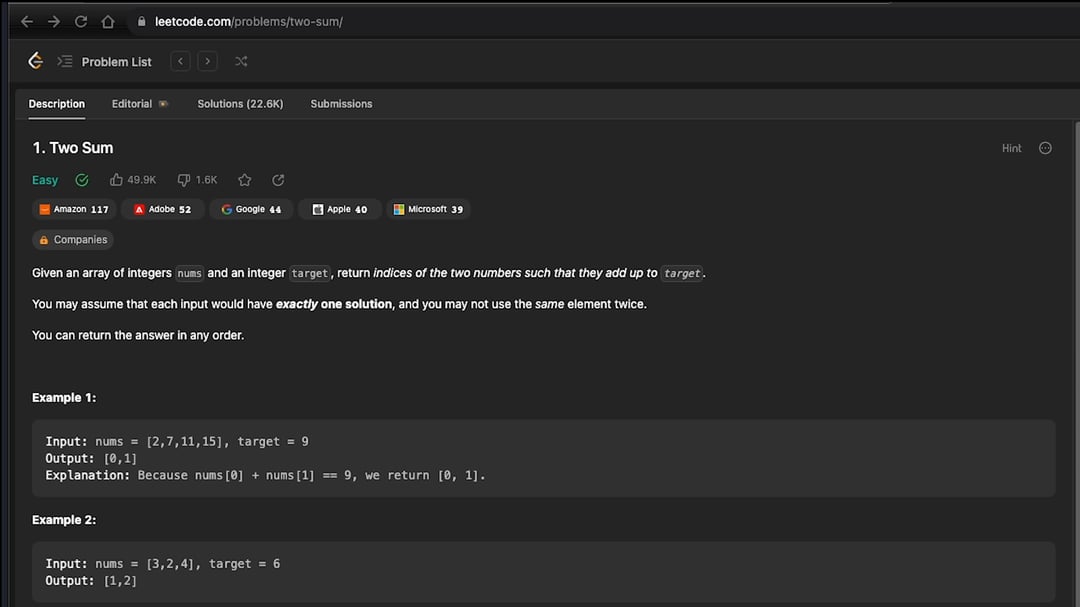Click the Adobe logo icon
This screenshot has height=607, width=1080.
(x=139, y=209)
